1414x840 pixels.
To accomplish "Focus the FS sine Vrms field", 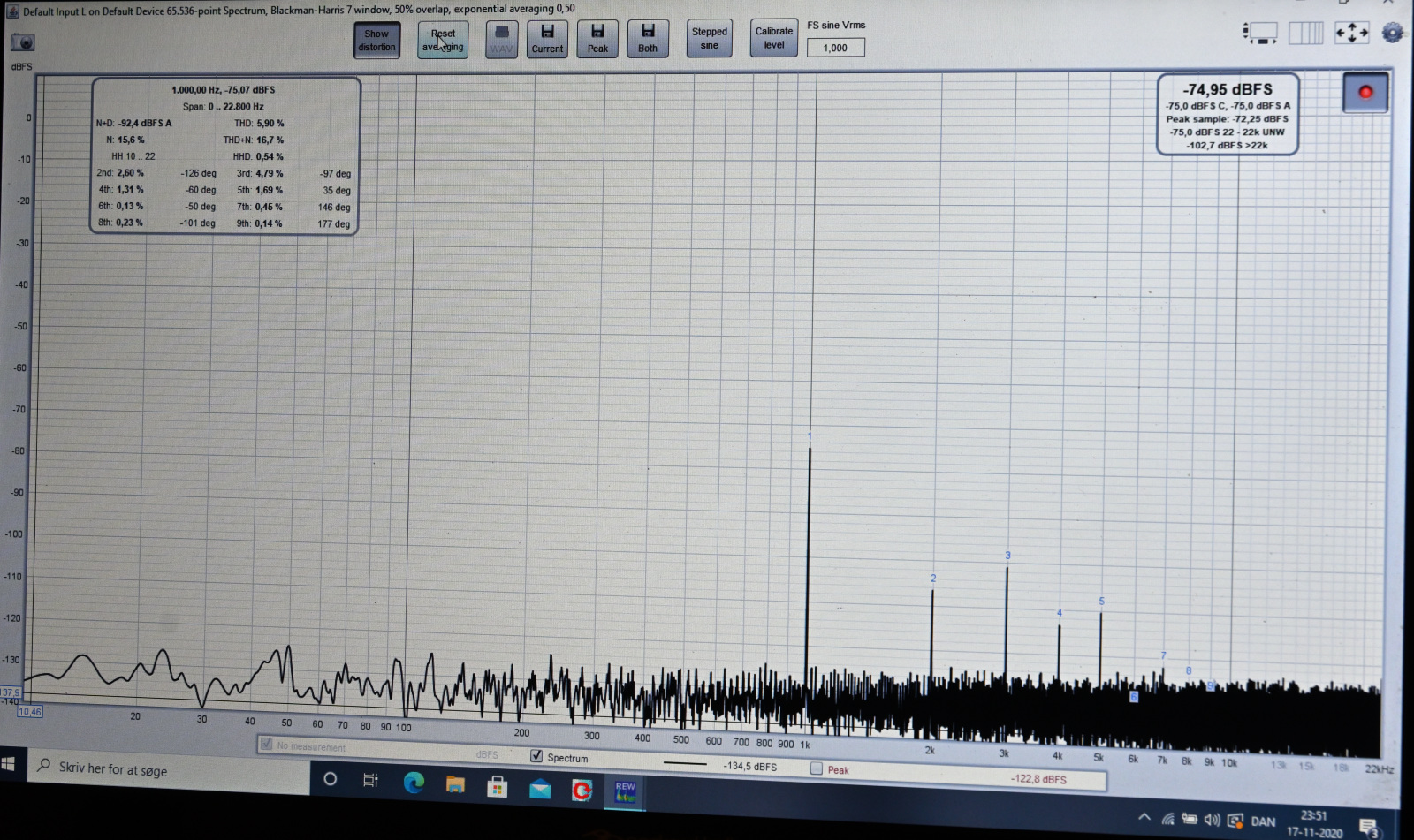I will (x=835, y=48).
